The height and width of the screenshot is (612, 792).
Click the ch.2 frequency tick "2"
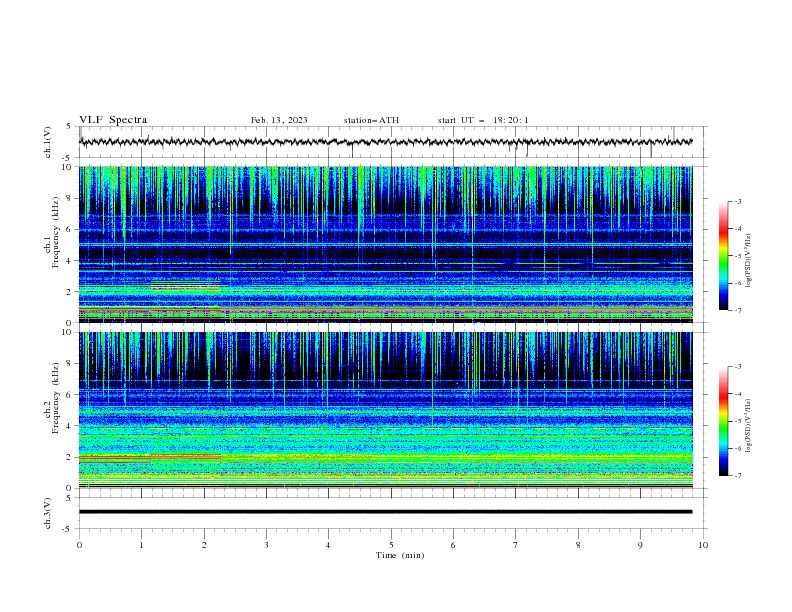pyautogui.click(x=69, y=457)
